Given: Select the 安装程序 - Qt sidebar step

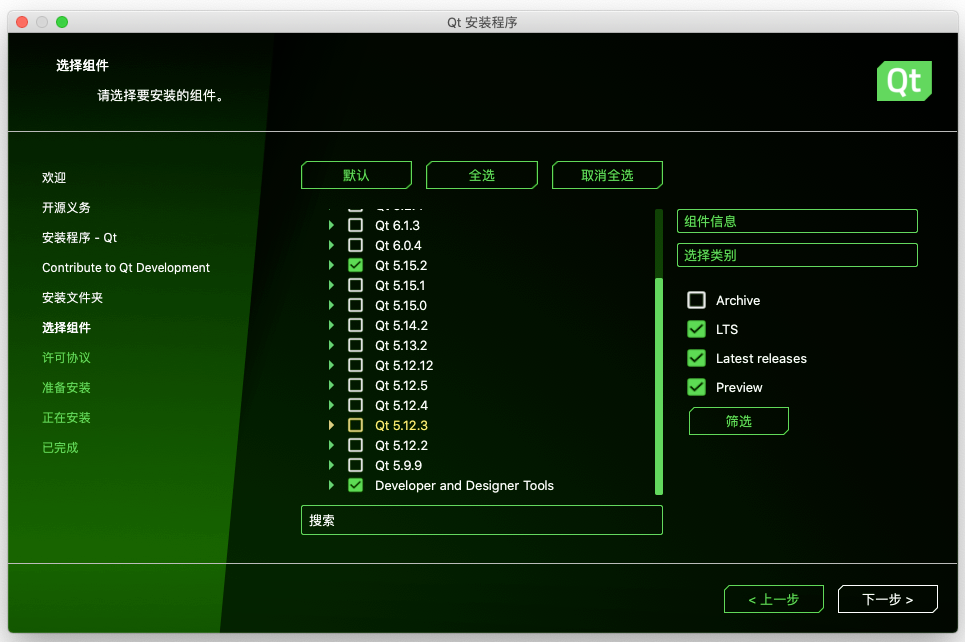Looking at the screenshot, I should [x=79, y=238].
